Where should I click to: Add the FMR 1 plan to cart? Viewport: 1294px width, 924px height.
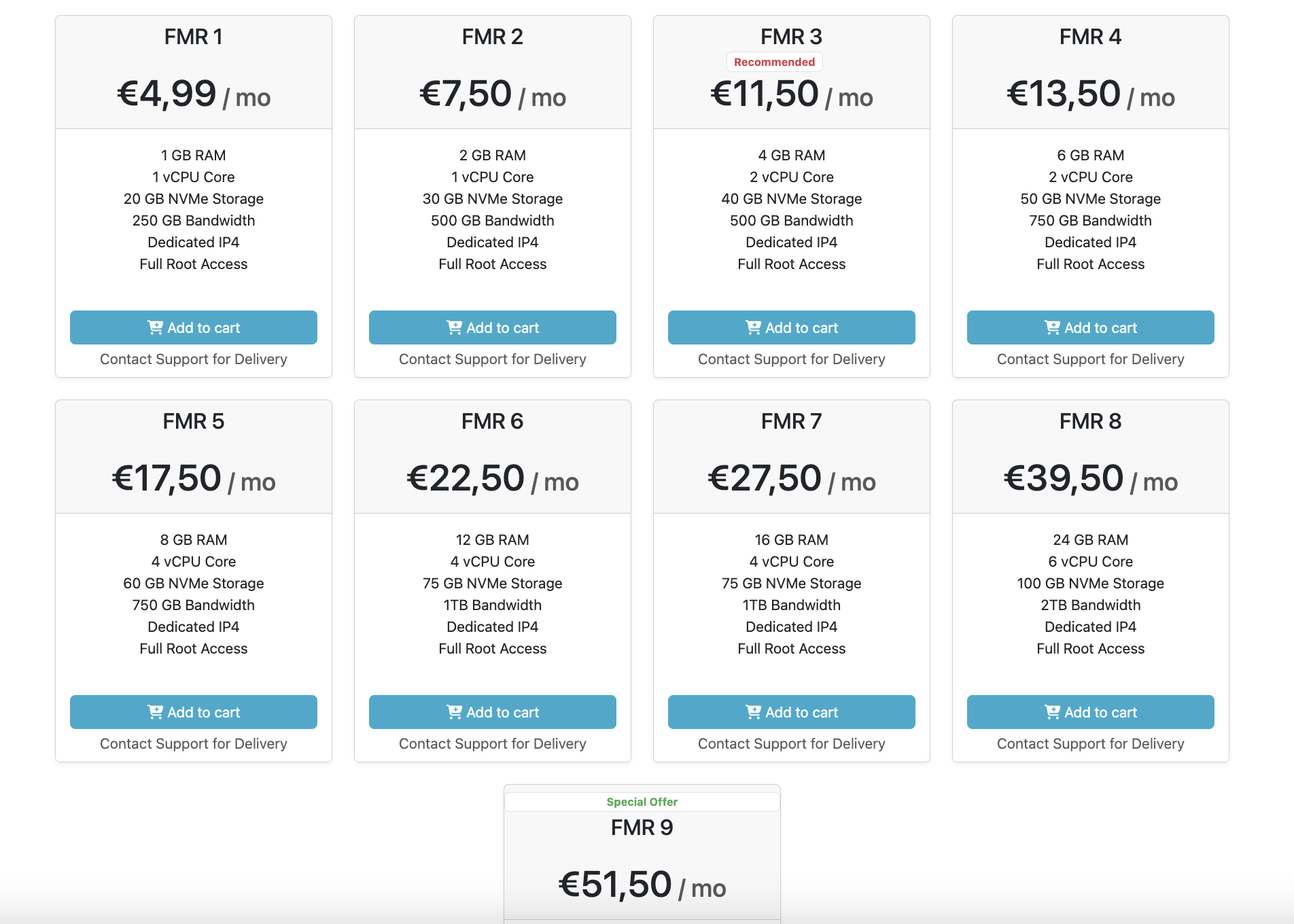click(x=193, y=327)
